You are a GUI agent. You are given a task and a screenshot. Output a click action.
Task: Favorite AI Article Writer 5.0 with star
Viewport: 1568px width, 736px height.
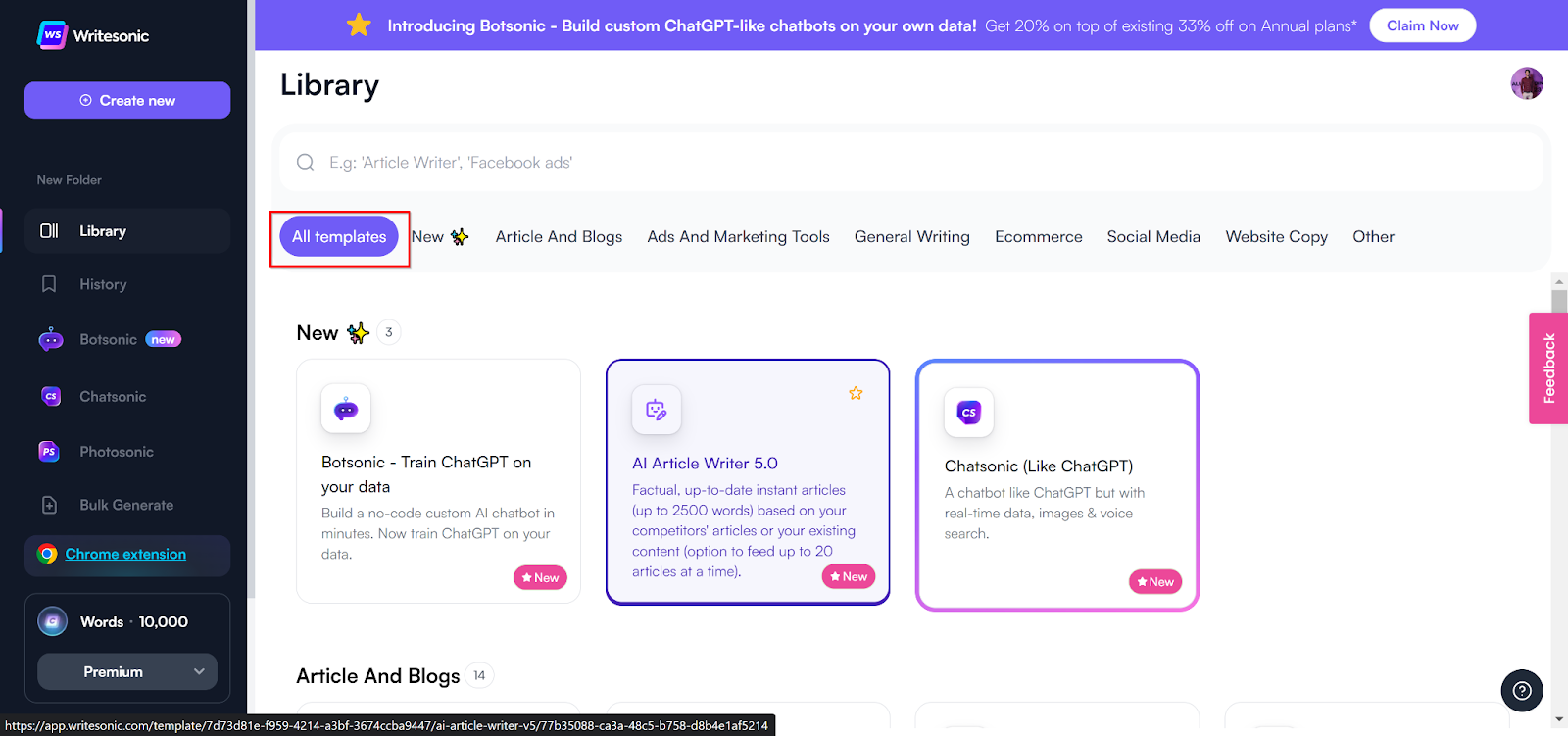click(856, 393)
